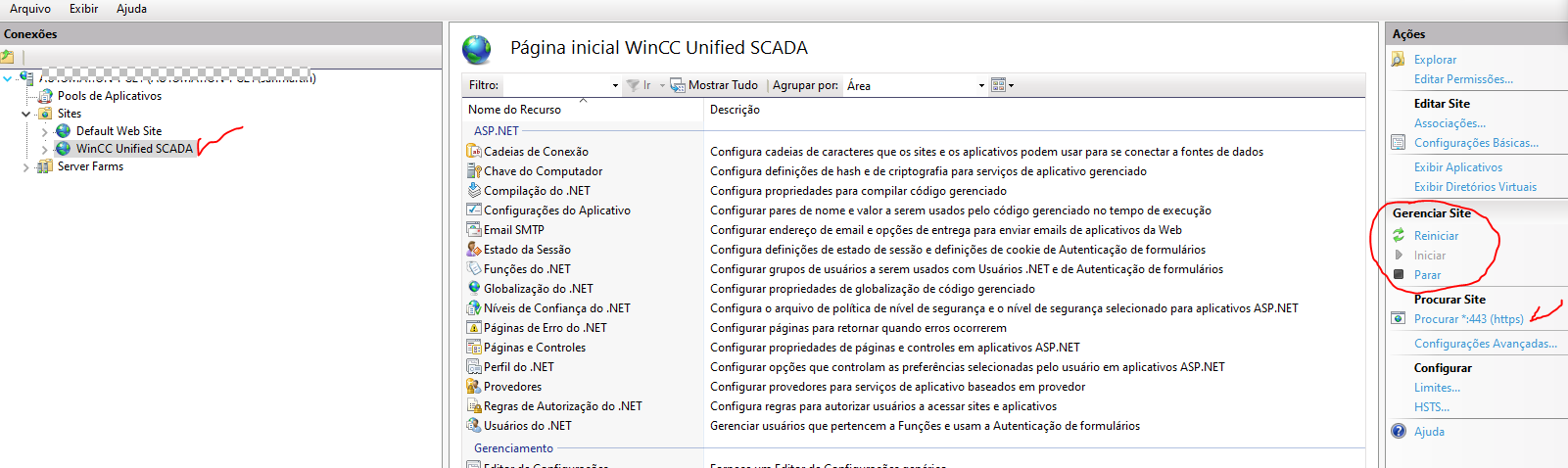
Task: Open the Funções do .NET icon
Action: [x=474, y=269]
